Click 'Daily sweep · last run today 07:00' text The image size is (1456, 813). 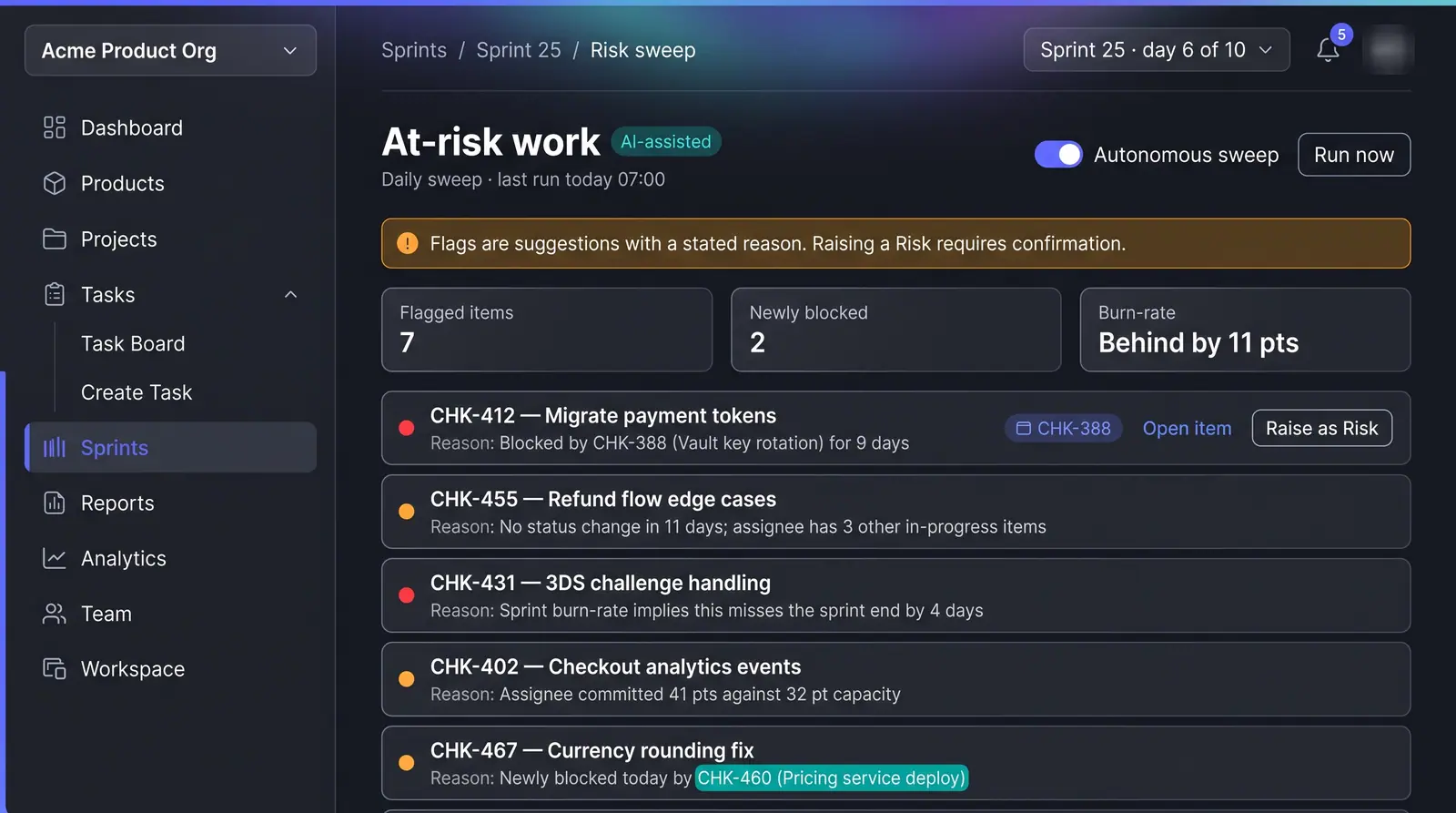point(523,179)
